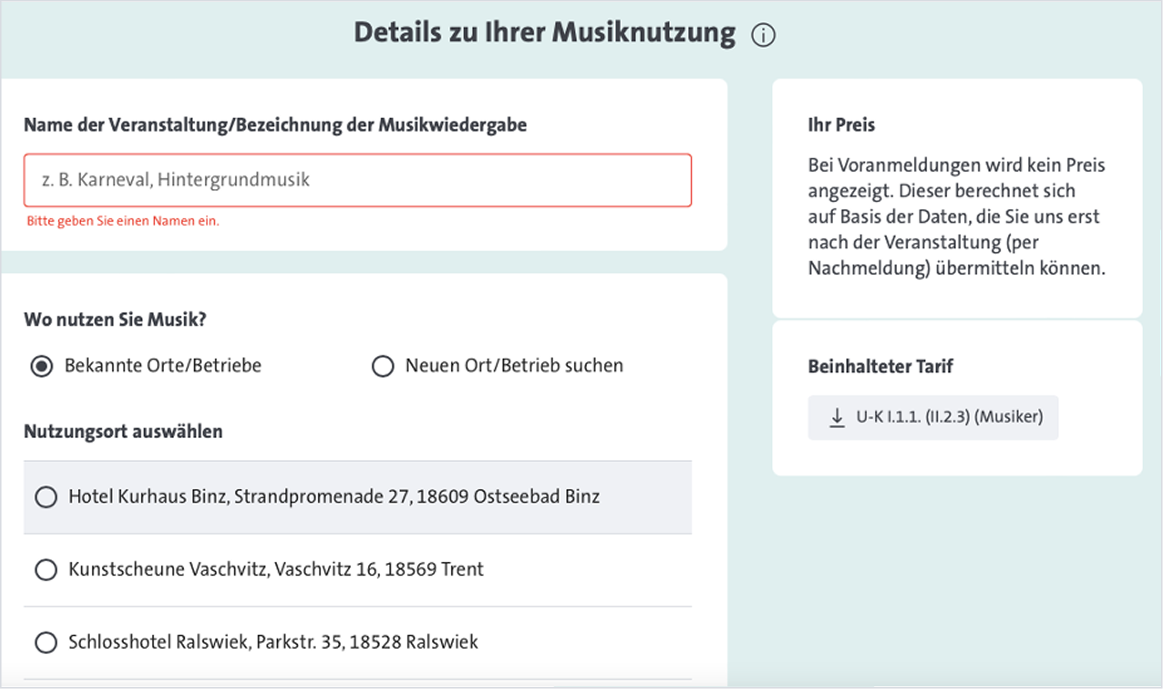Select Hotel Kurhaus Binz as Nutzungsort
Screen dimensions: 1163x689
[45, 497]
